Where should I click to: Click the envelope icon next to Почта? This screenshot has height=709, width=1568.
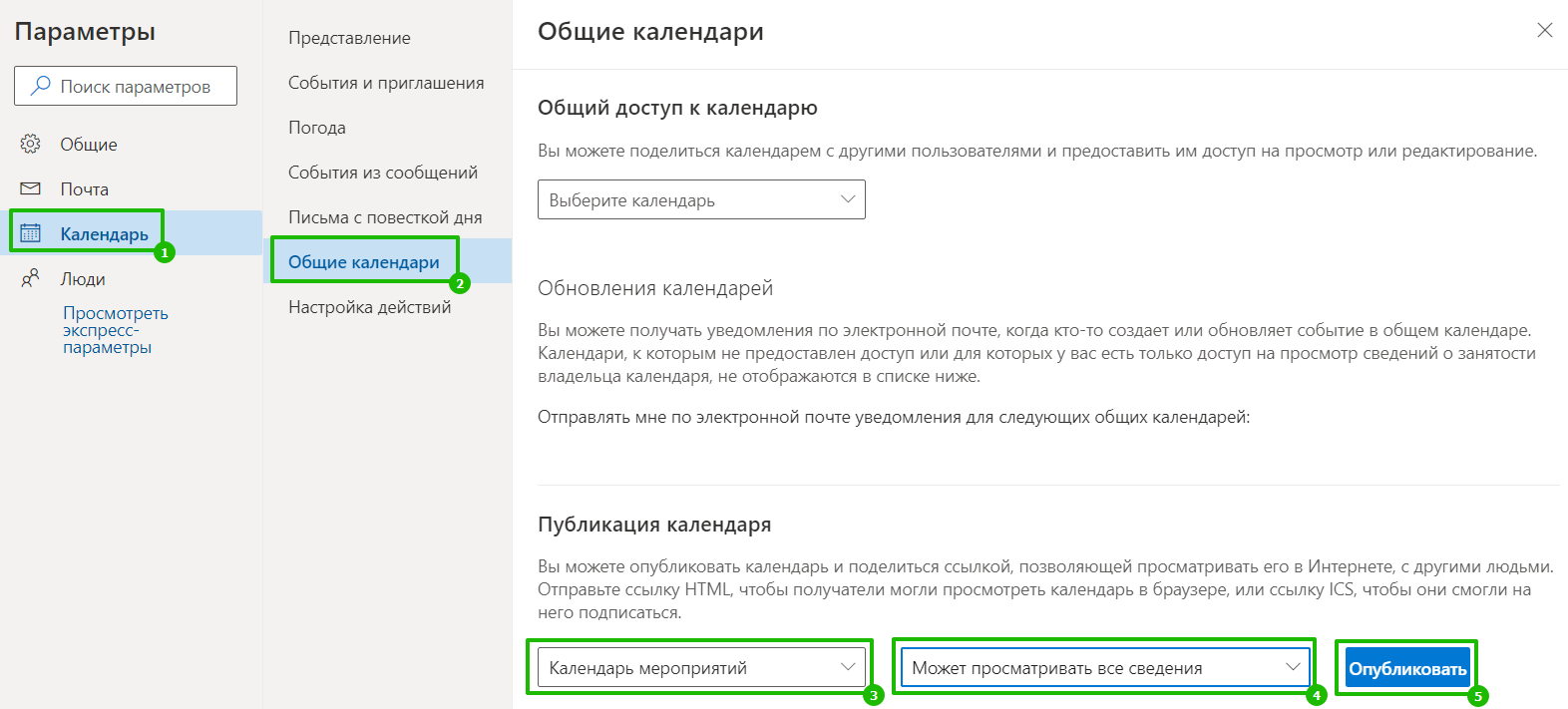click(31, 188)
